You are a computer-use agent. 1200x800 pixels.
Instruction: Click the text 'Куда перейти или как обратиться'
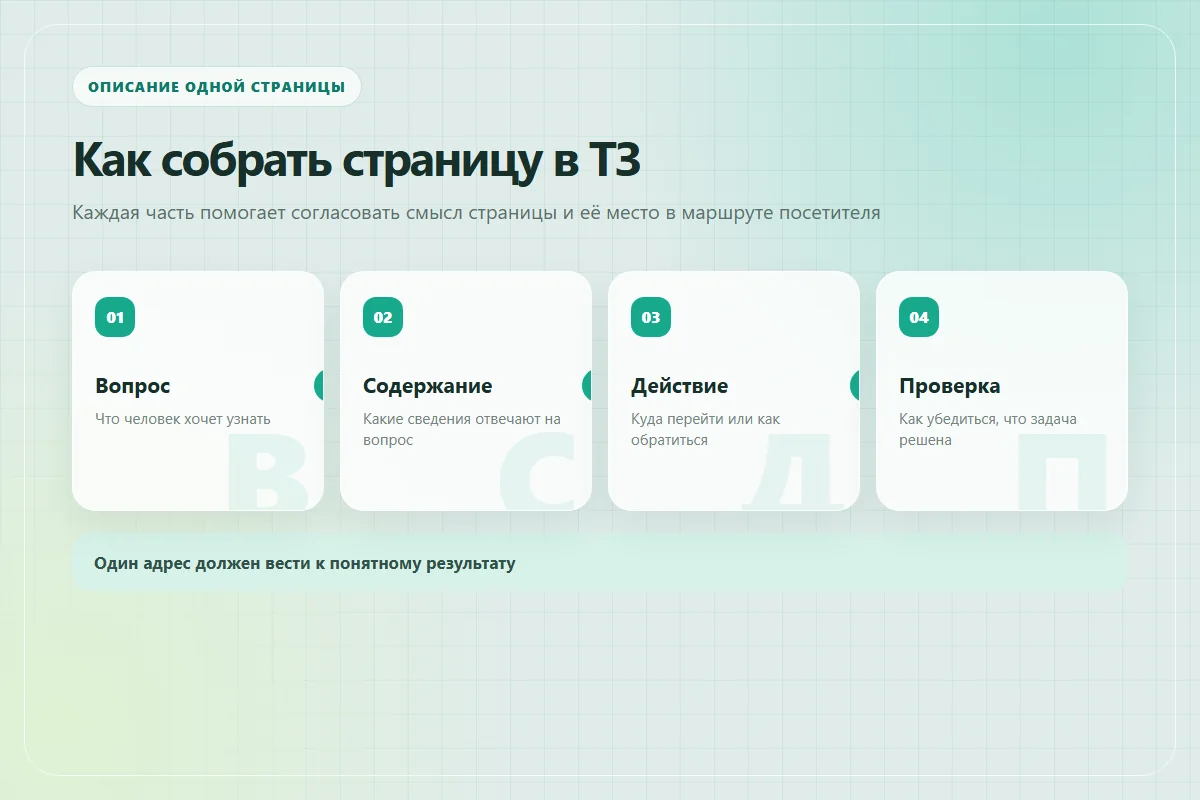(706, 429)
